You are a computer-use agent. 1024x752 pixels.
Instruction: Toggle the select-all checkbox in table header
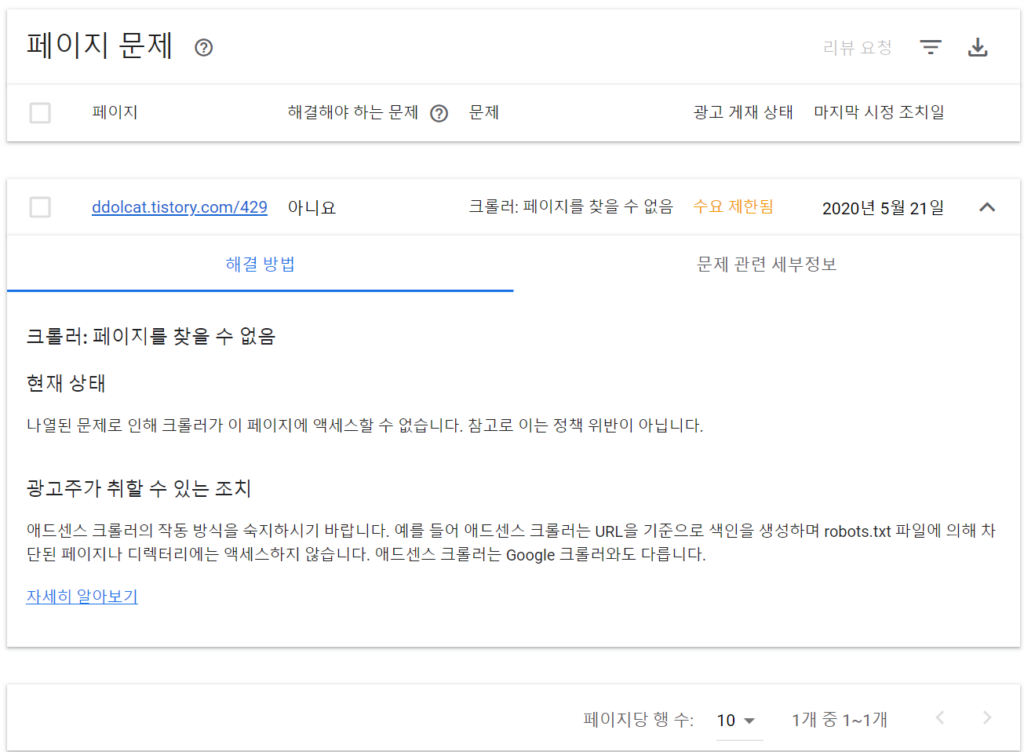40,113
